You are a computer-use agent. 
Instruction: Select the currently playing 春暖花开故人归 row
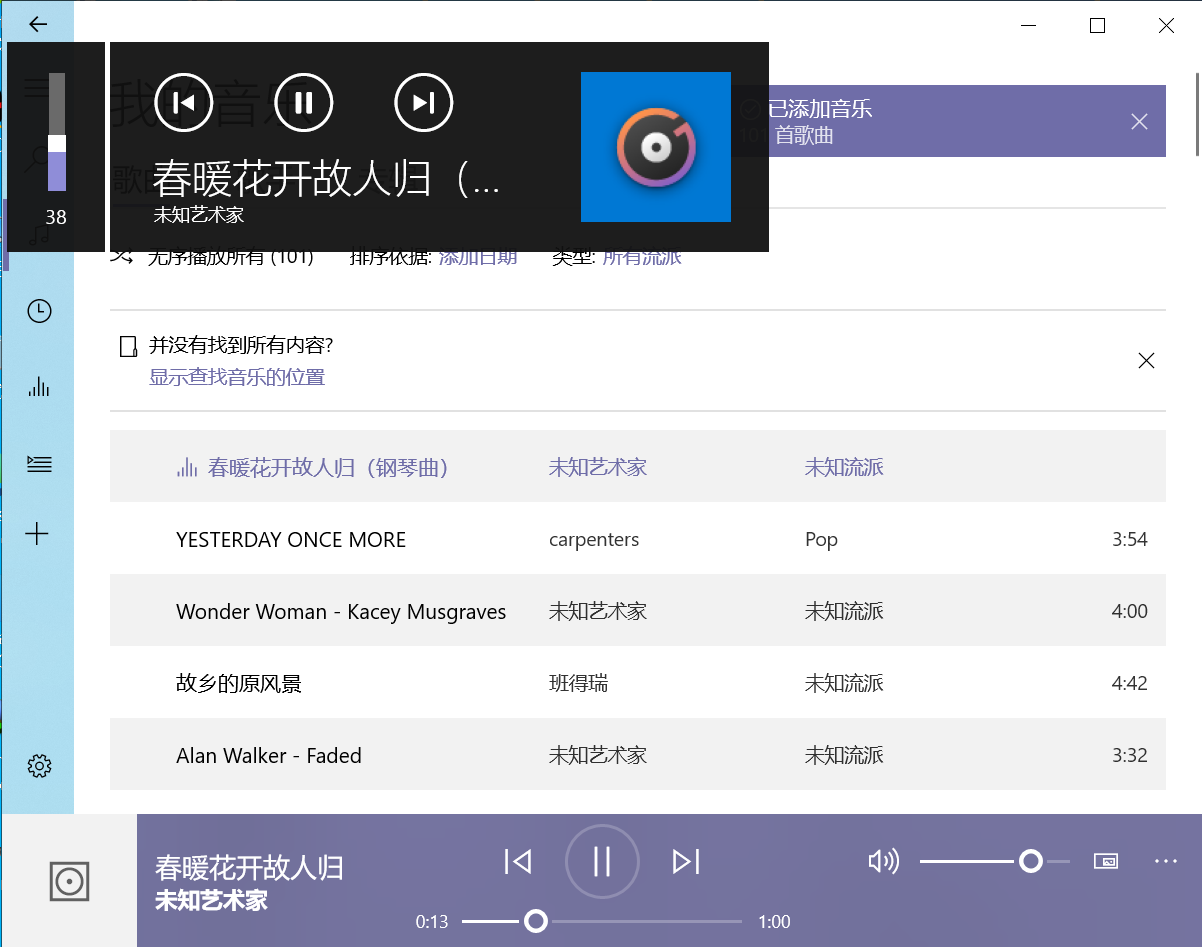click(638, 466)
